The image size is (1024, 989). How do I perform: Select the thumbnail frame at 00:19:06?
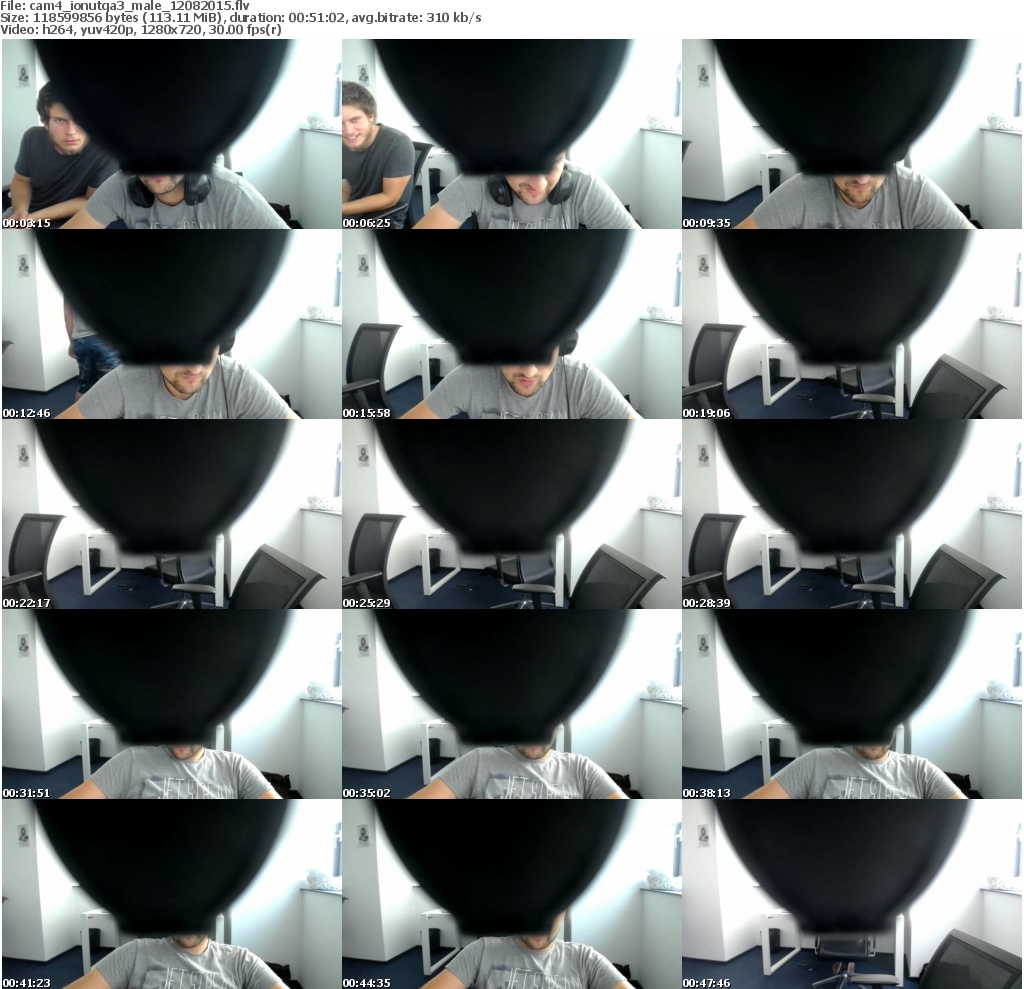point(852,324)
